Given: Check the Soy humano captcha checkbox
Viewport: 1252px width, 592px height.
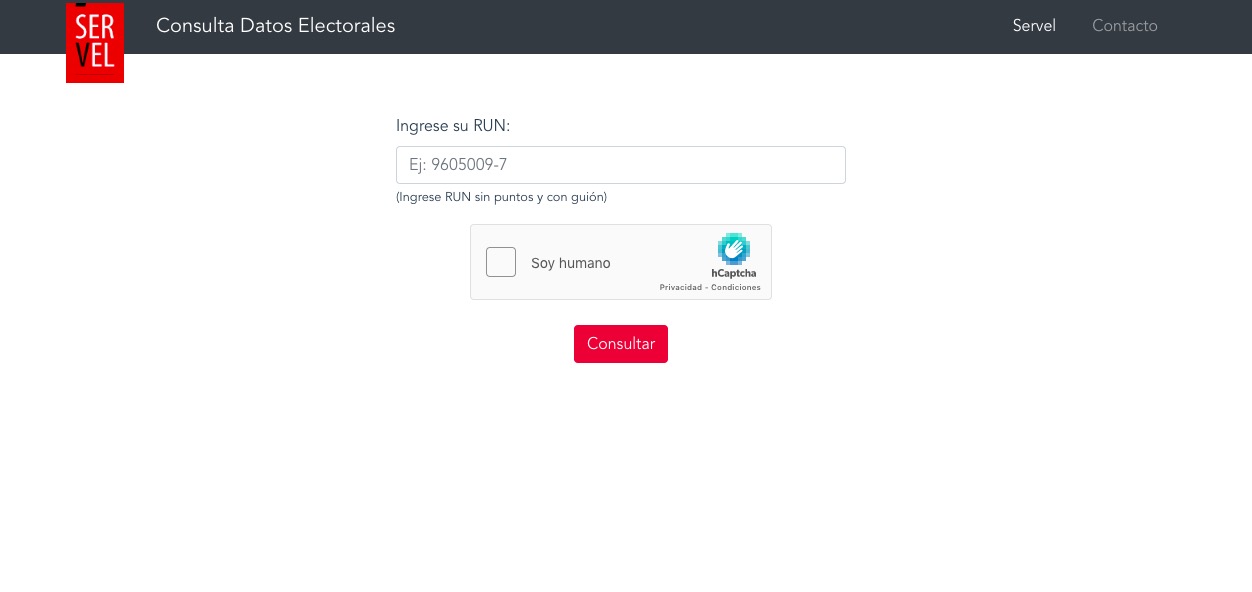Looking at the screenshot, I should (501, 262).
